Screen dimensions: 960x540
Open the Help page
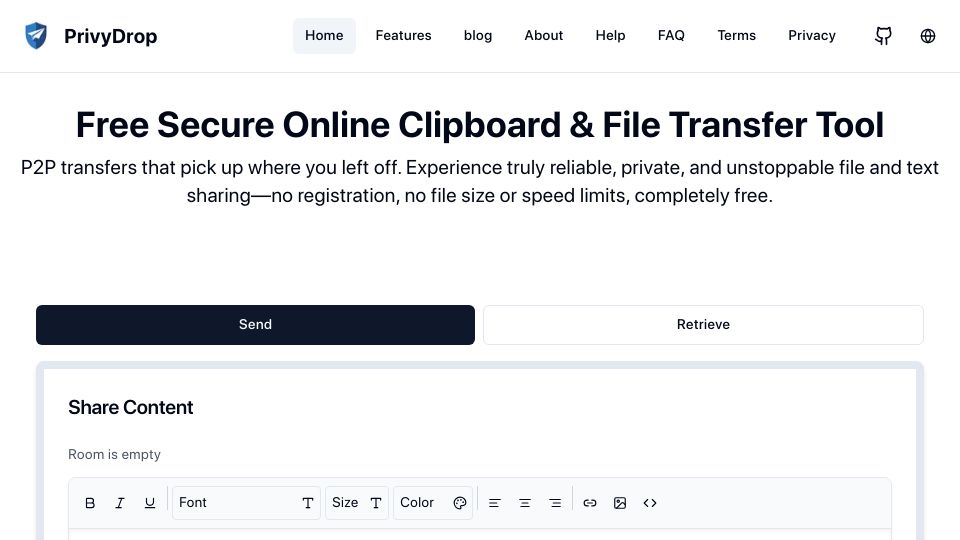click(610, 36)
